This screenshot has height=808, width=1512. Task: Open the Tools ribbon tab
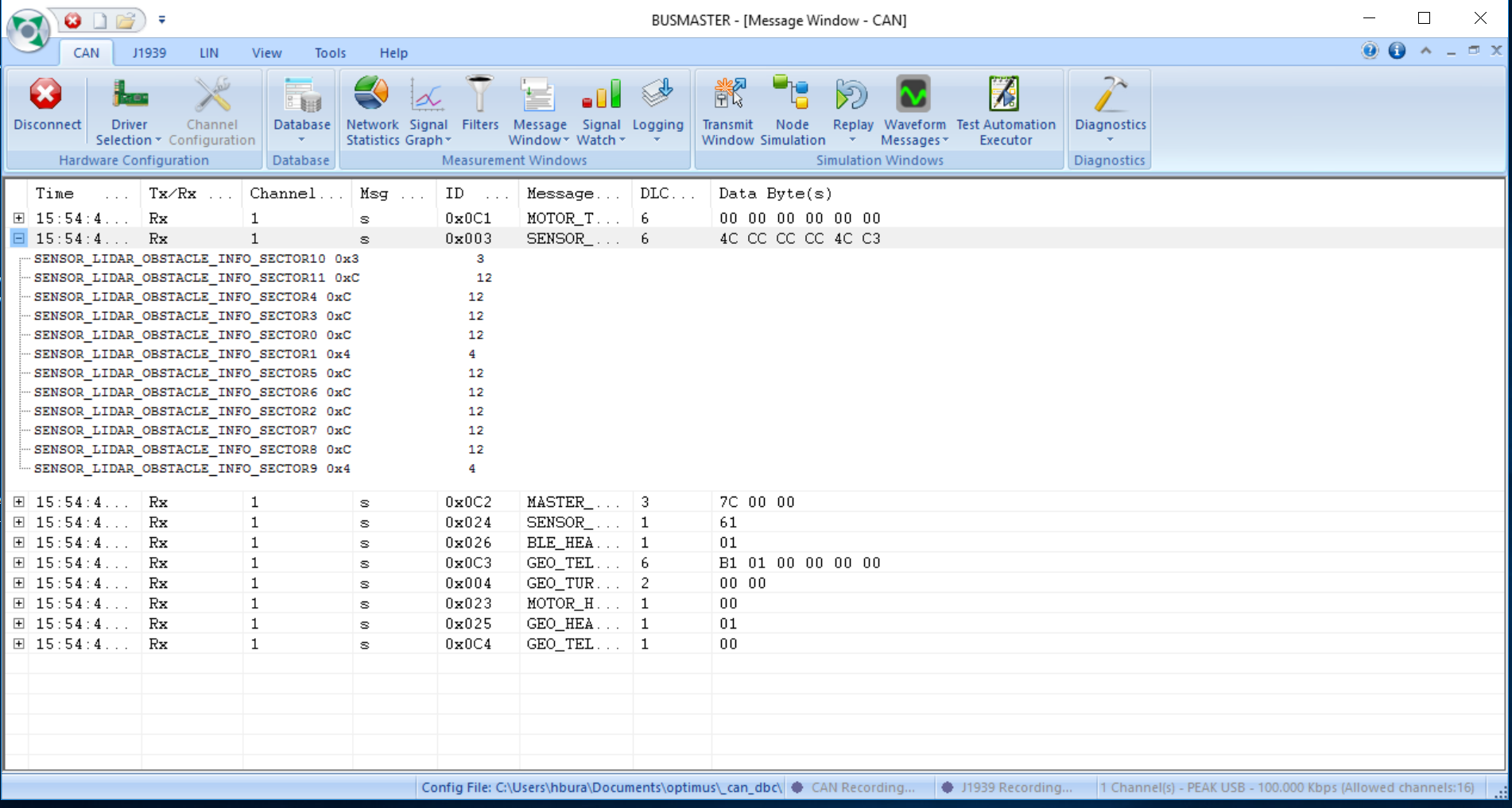[x=330, y=52]
